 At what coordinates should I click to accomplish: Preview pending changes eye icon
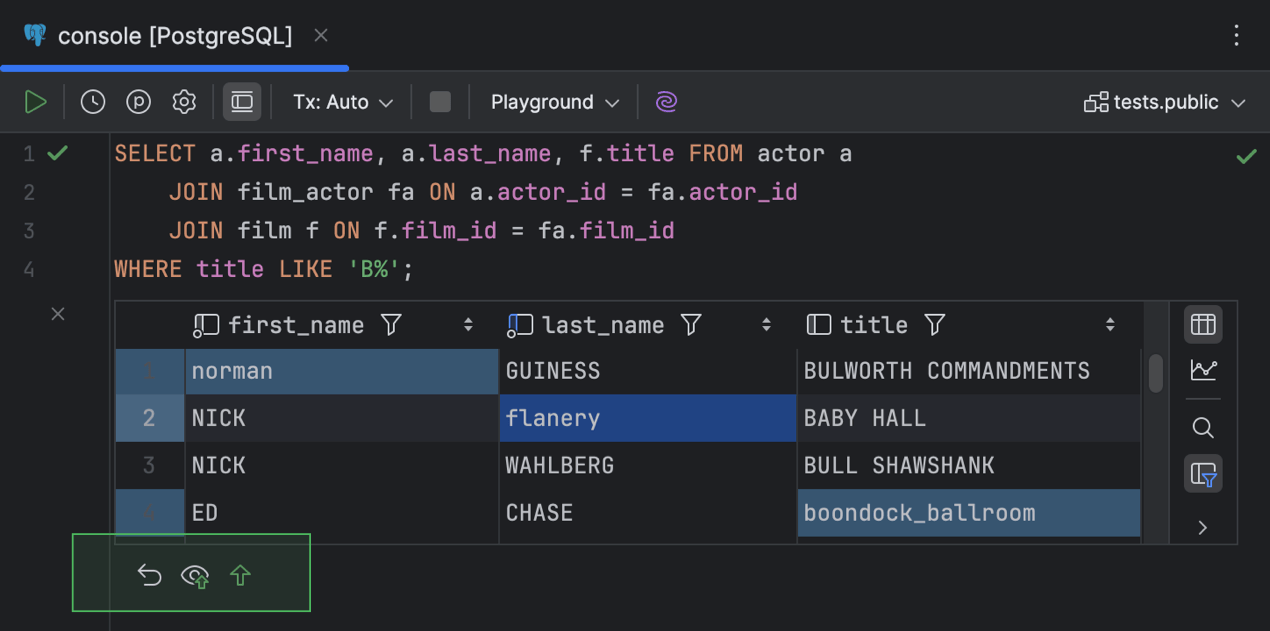click(x=195, y=576)
